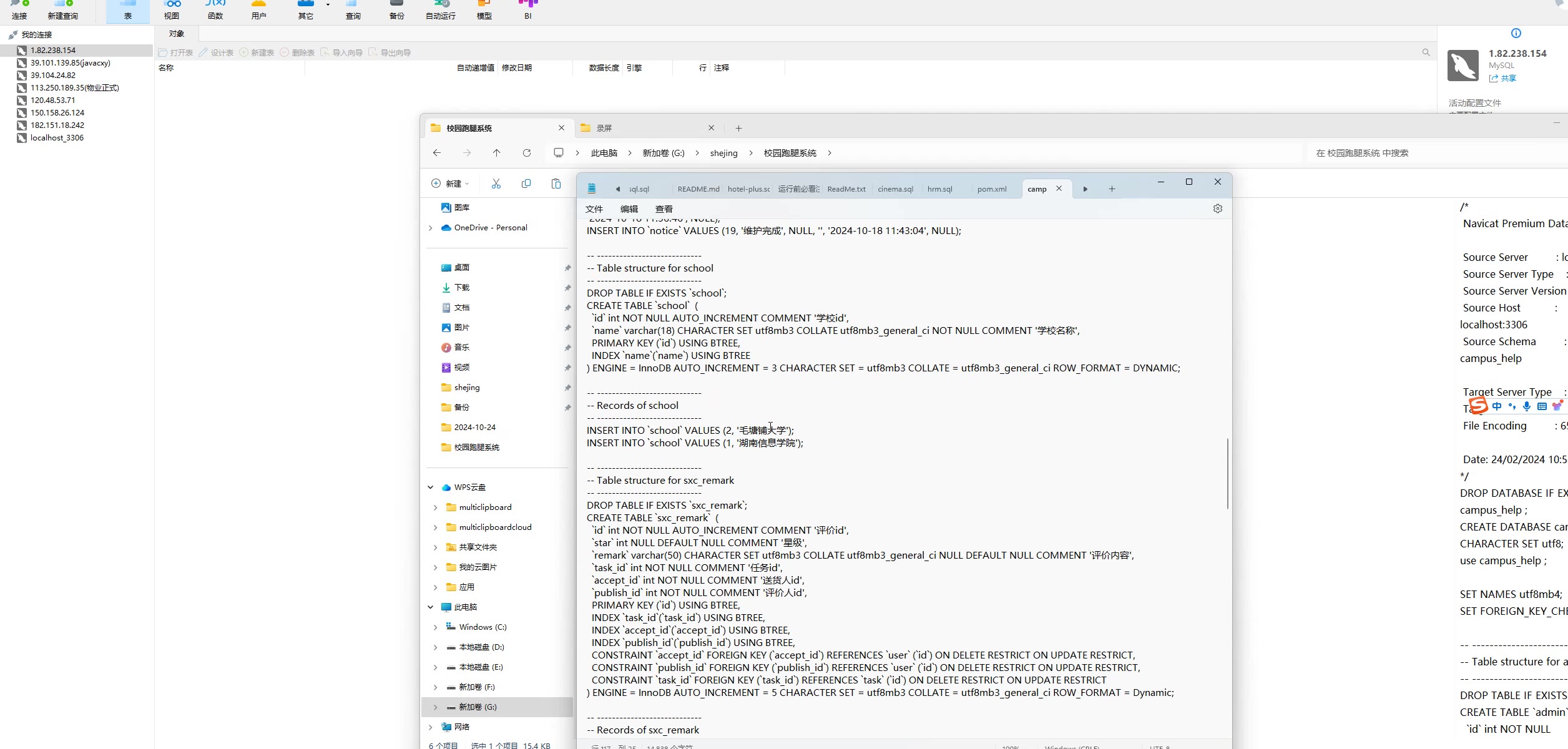The image size is (1568, 749).
Task: Expand Windows (C:) drive node
Action: [x=435, y=627]
